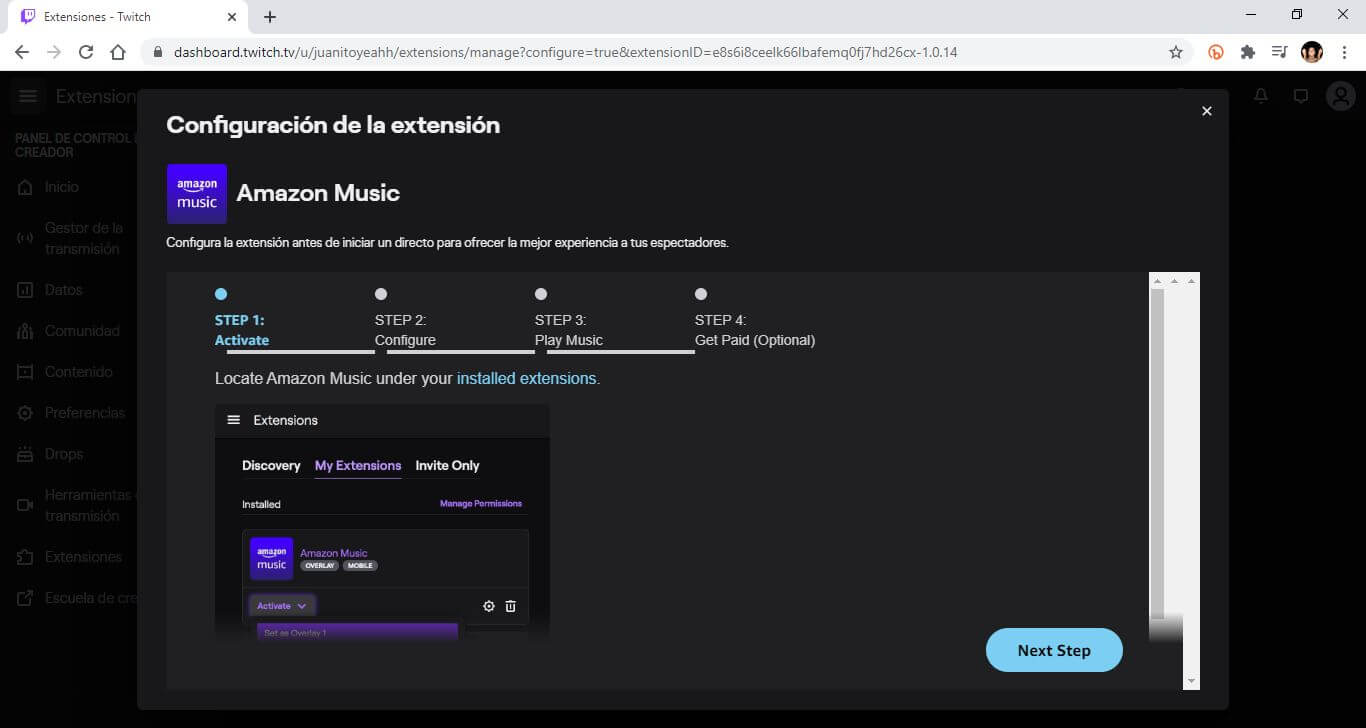Open Chrome media control icon

coord(1280,52)
